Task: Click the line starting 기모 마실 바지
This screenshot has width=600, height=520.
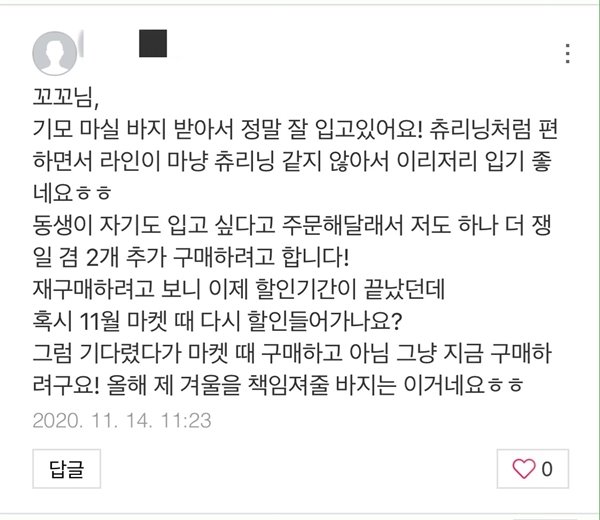Action: (295, 129)
